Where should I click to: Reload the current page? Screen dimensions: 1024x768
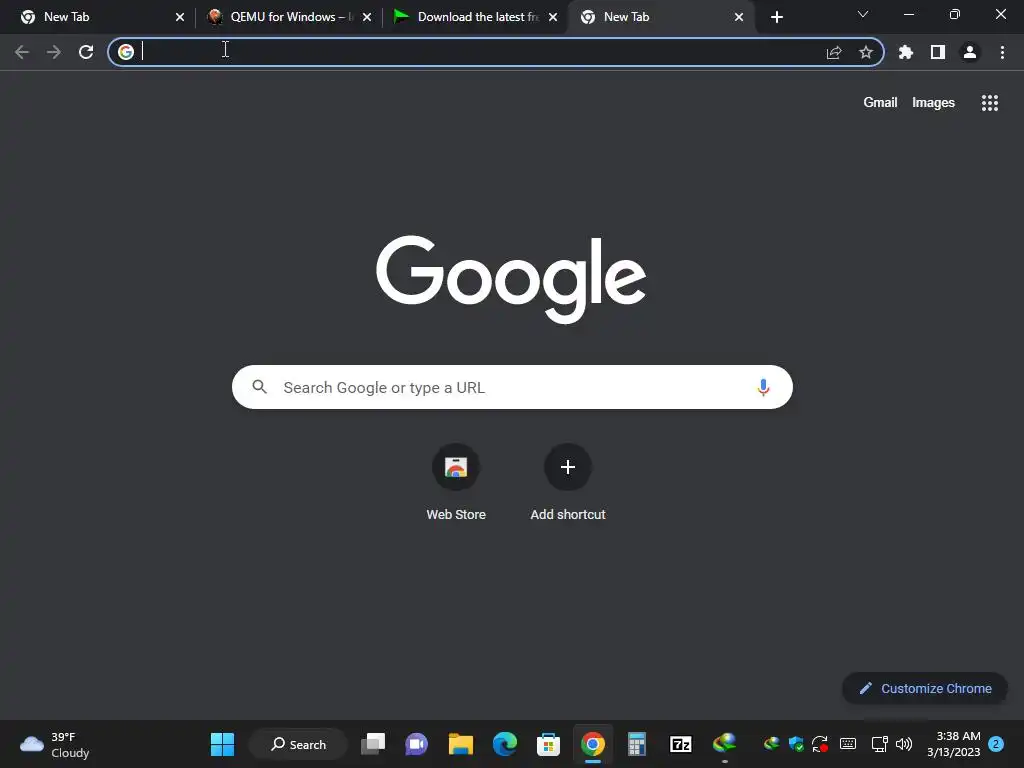click(86, 52)
